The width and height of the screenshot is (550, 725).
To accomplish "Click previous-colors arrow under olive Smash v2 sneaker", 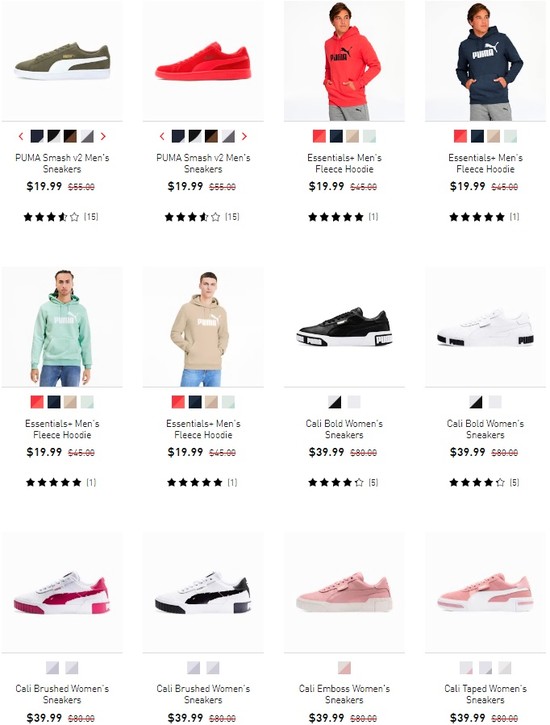I will click(21, 136).
